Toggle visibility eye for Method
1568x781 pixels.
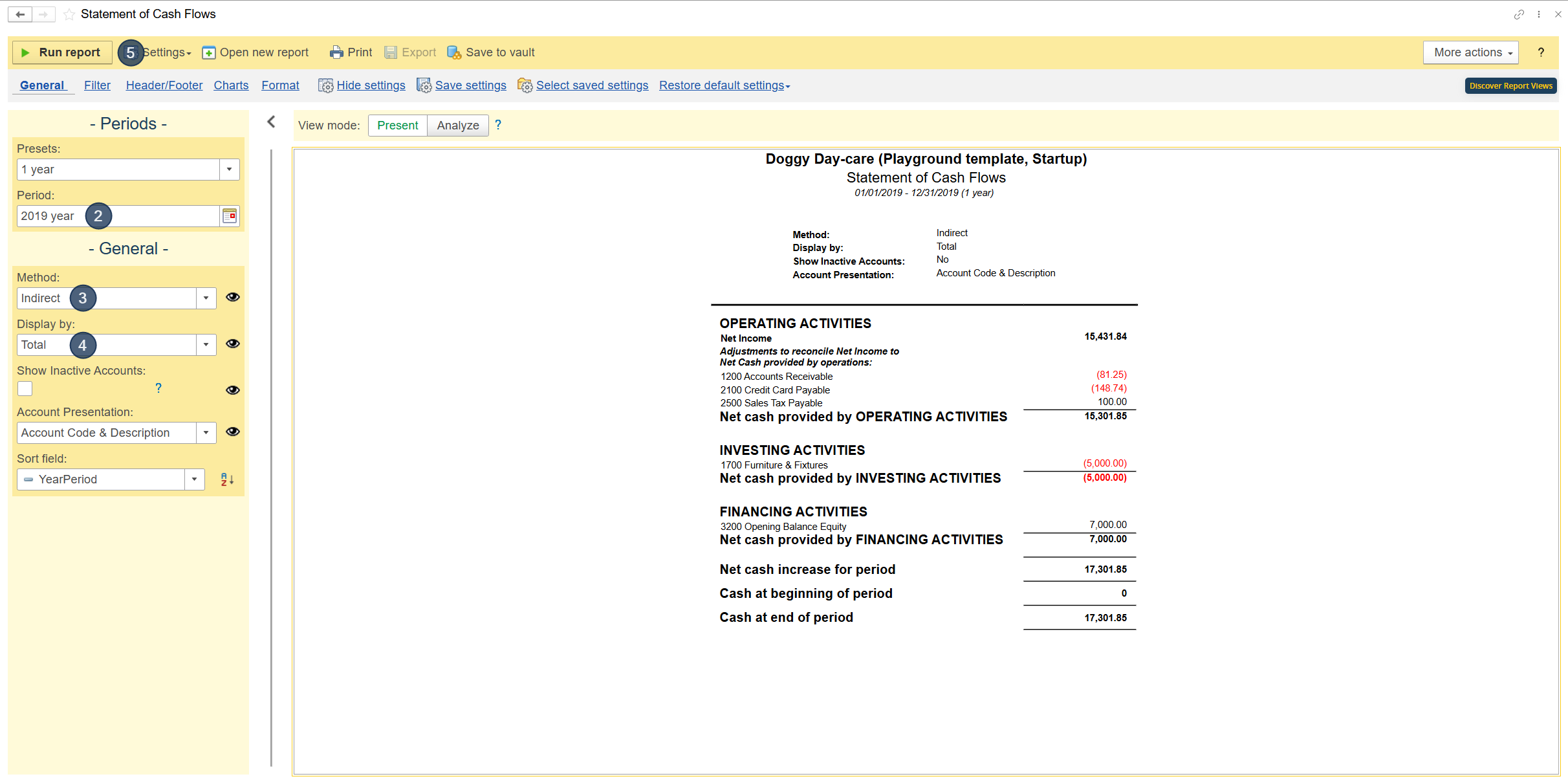(233, 297)
